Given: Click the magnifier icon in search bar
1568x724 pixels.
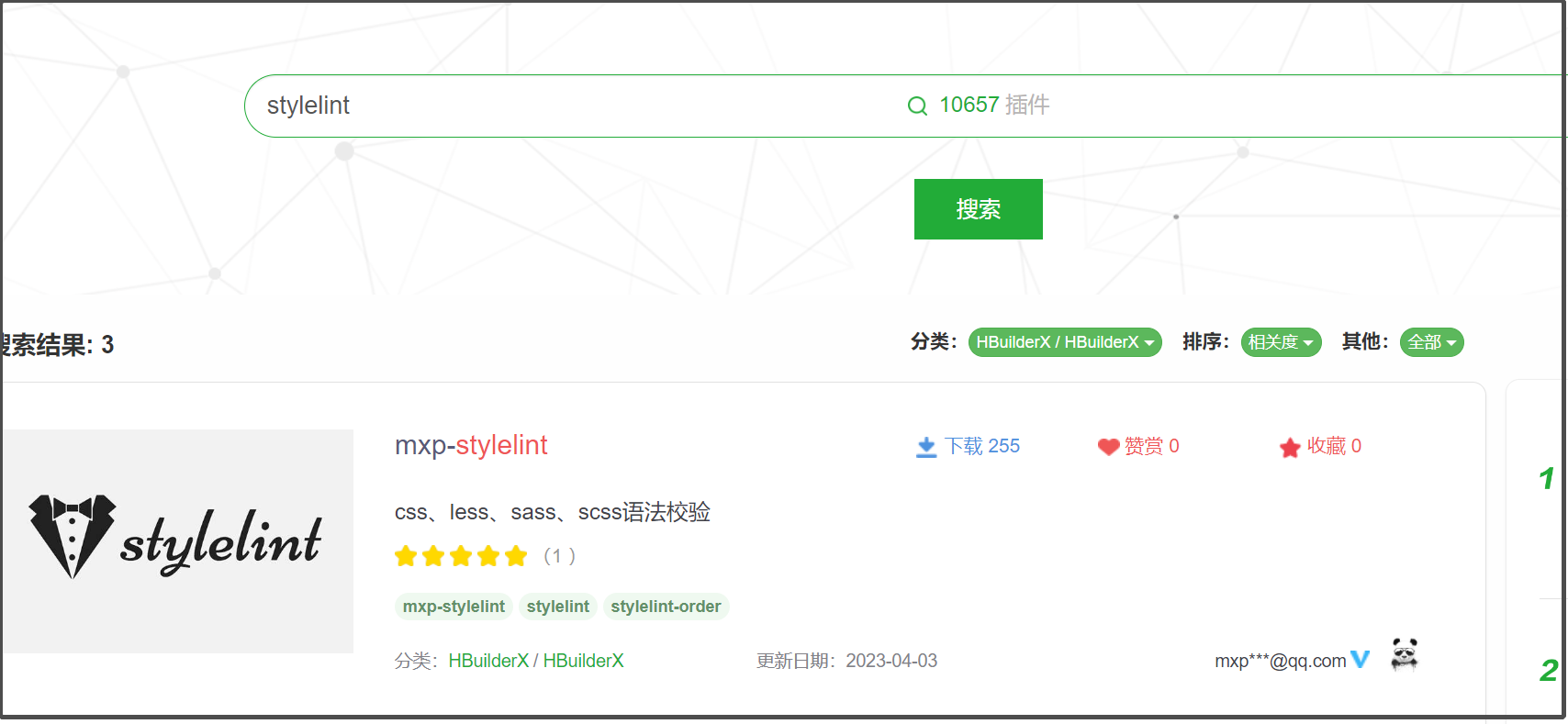Looking at the screenshot, I should [917, 106].
